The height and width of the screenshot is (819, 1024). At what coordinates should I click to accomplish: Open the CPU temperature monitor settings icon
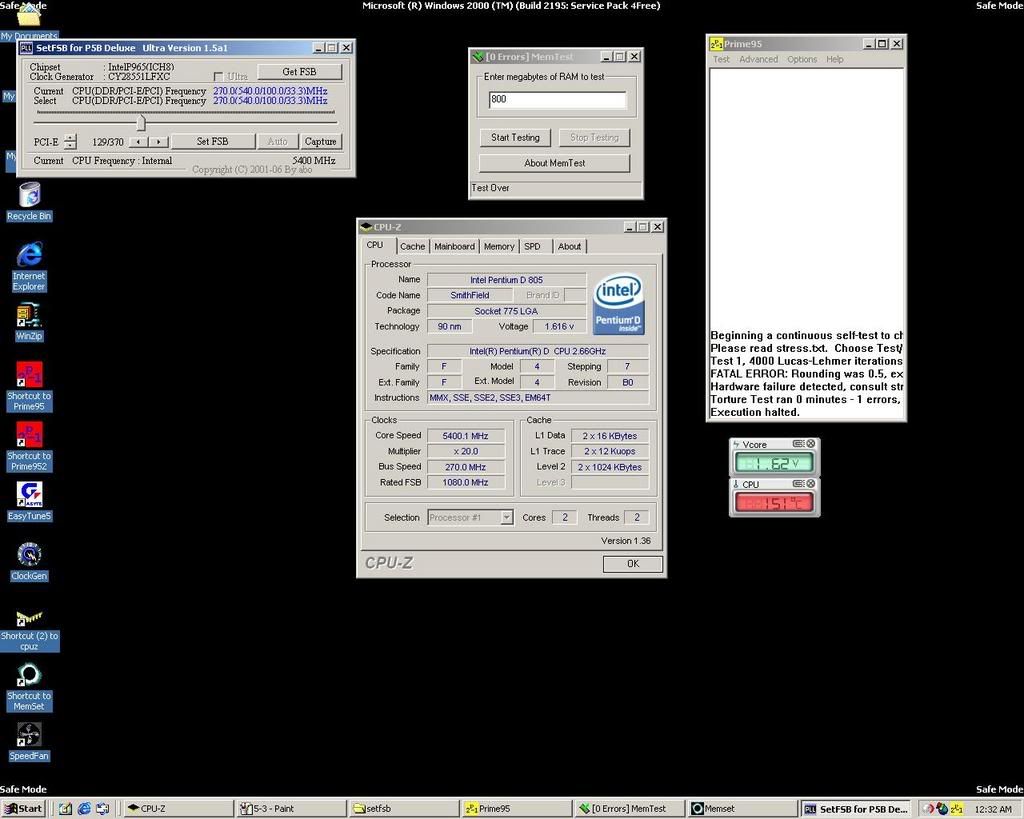tap(798, 484)
